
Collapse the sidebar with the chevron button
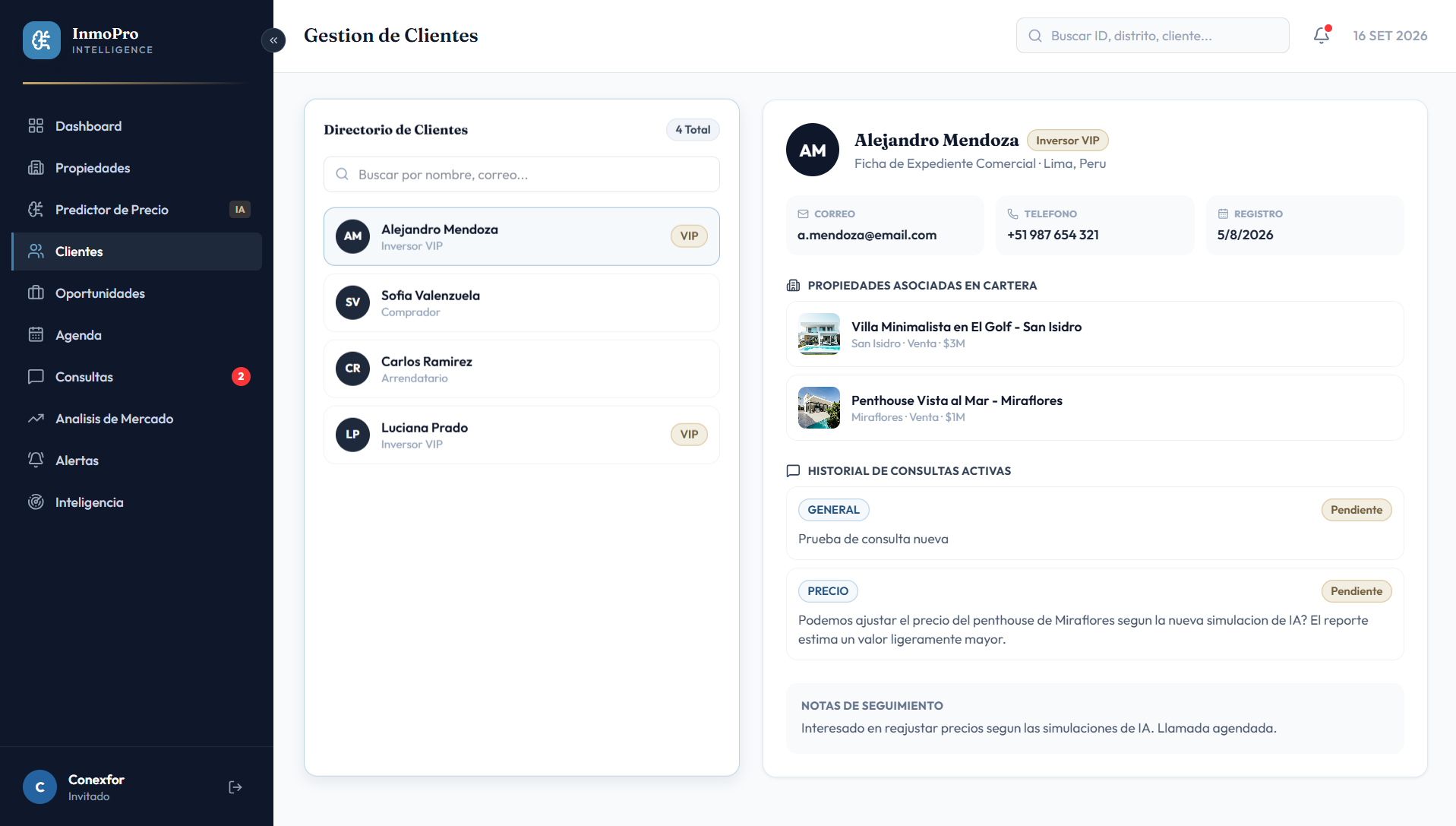[273, 40]
